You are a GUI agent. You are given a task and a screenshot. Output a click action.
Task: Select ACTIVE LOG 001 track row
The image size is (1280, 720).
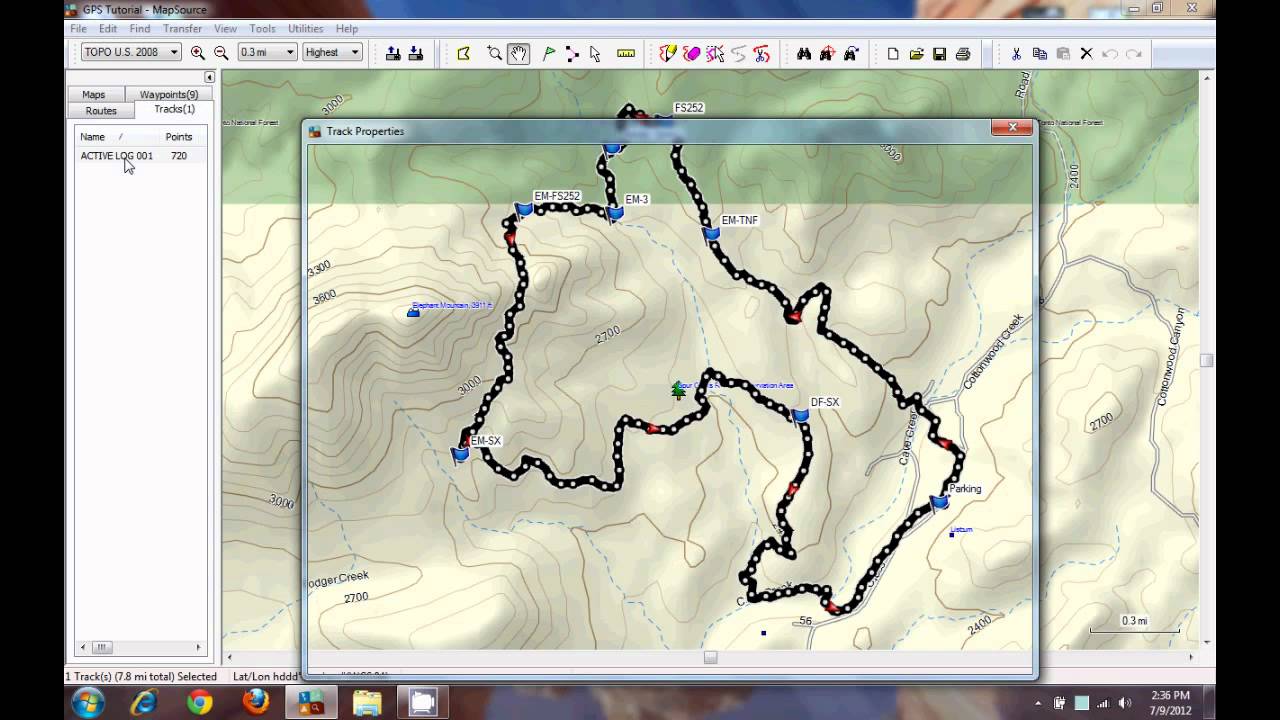pos(140,156)
